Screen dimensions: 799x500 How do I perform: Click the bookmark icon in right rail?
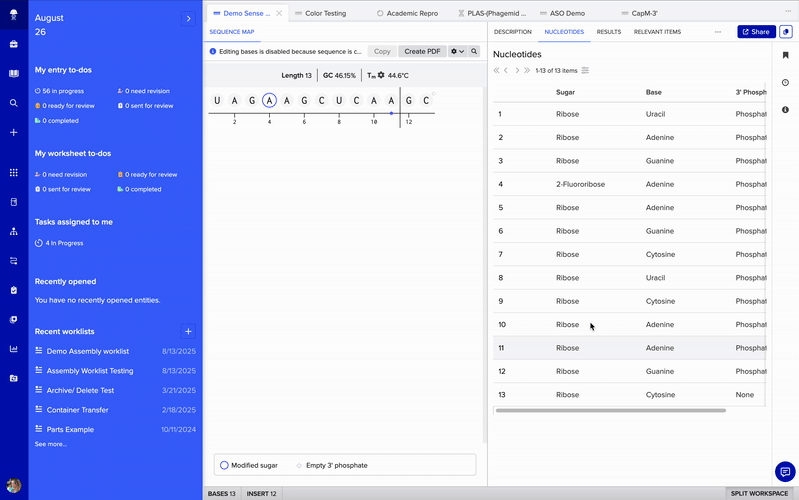click(785, 55)
